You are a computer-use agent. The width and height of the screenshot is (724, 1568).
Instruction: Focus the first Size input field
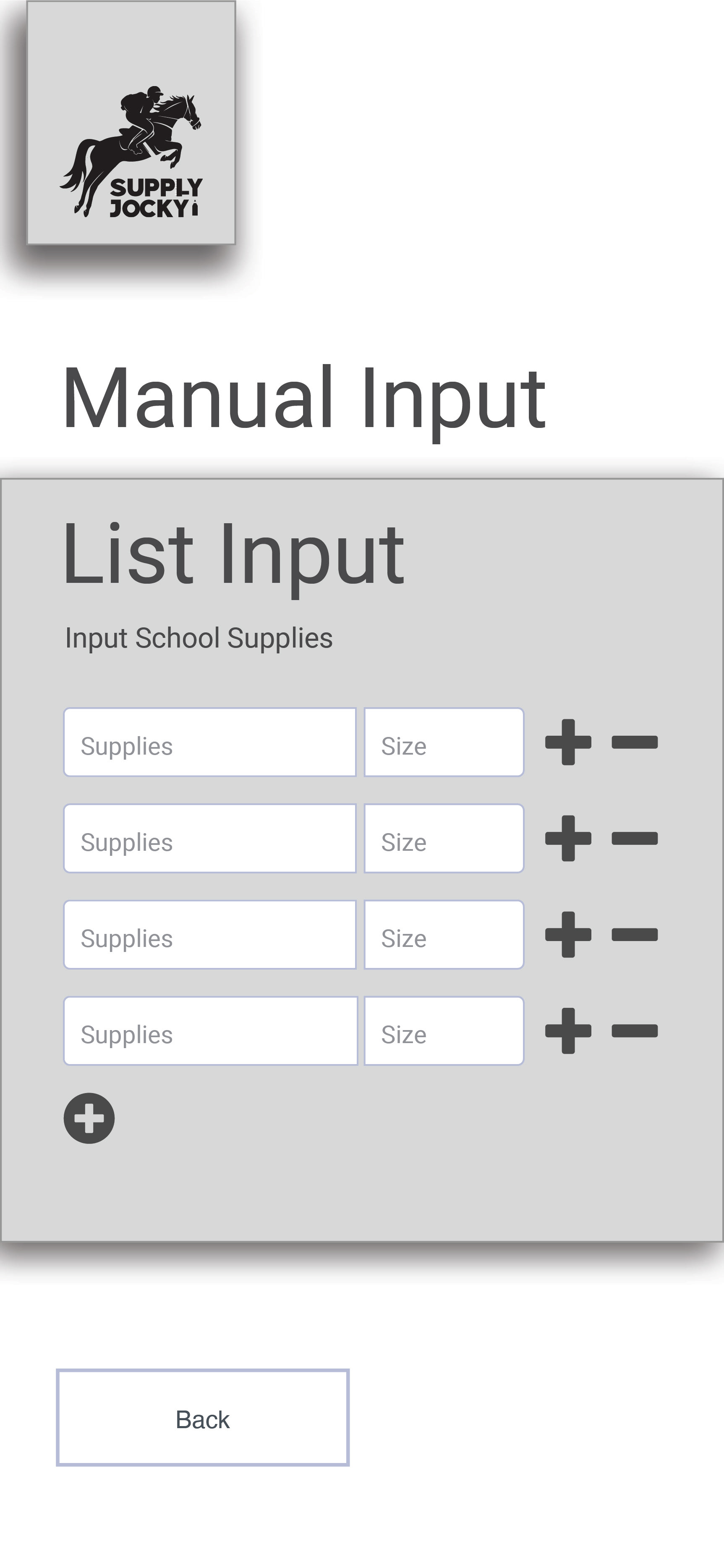coord(444,742)
